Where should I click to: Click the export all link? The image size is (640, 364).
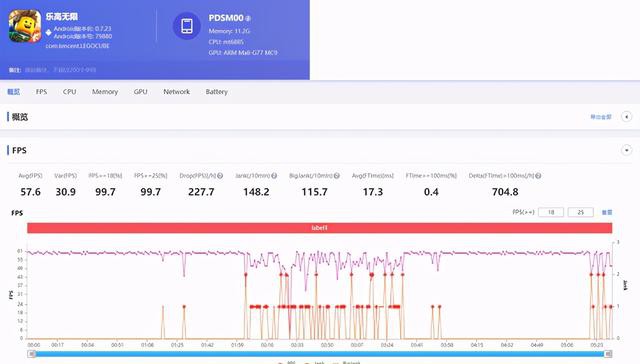coord(601,117)
